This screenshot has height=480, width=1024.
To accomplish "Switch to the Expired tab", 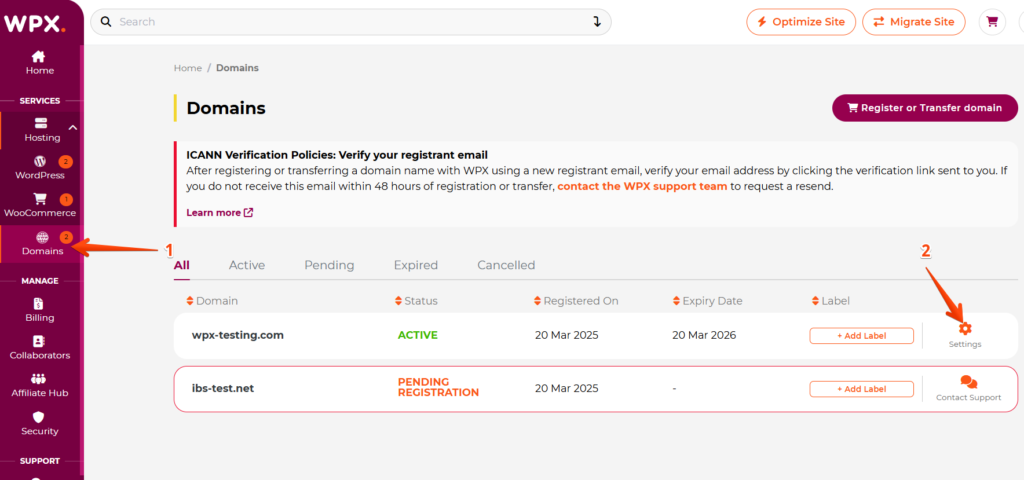I will tap(415, 265).
